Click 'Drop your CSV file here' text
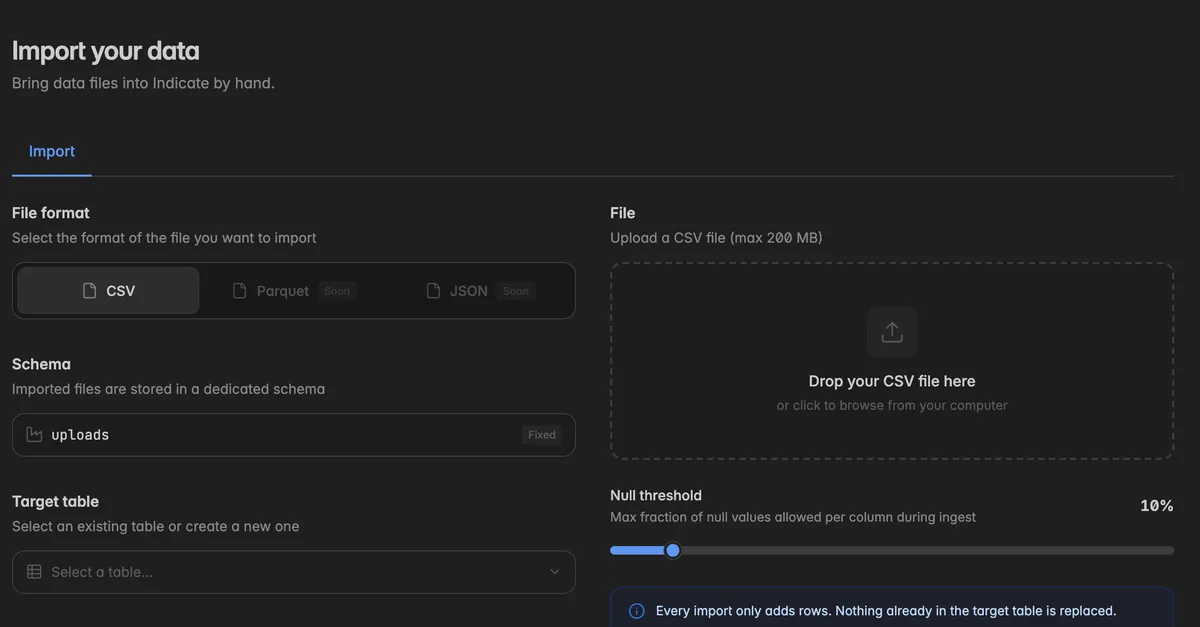 (x=892, y=381)
